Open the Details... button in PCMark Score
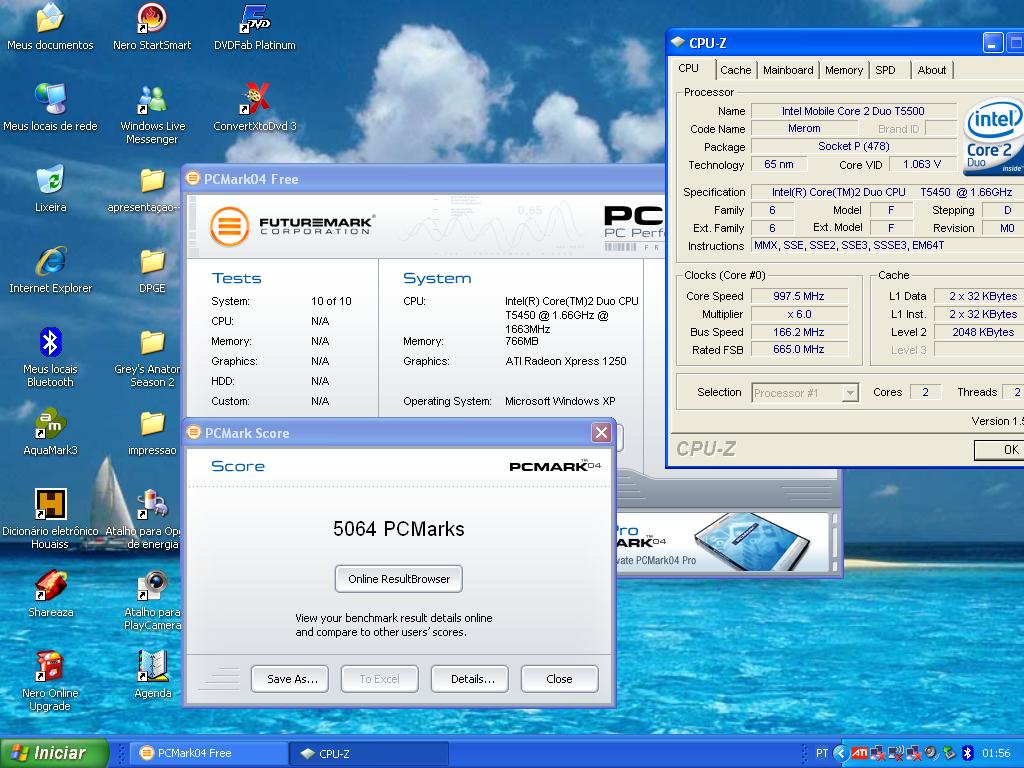 470,679
